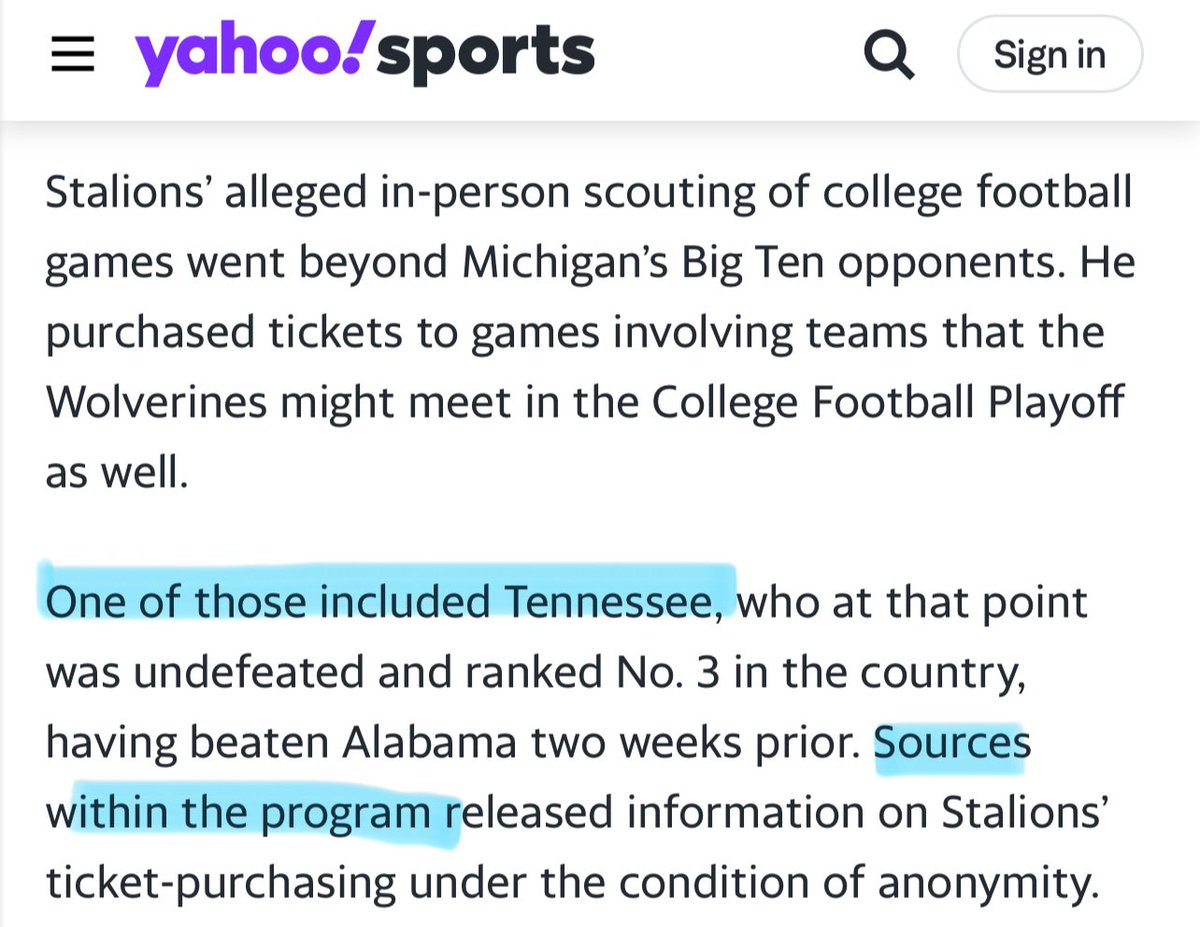This screenshot has width=1200, height=927.
Task: Open search with the magnifier icon
Action: point(888,55)
